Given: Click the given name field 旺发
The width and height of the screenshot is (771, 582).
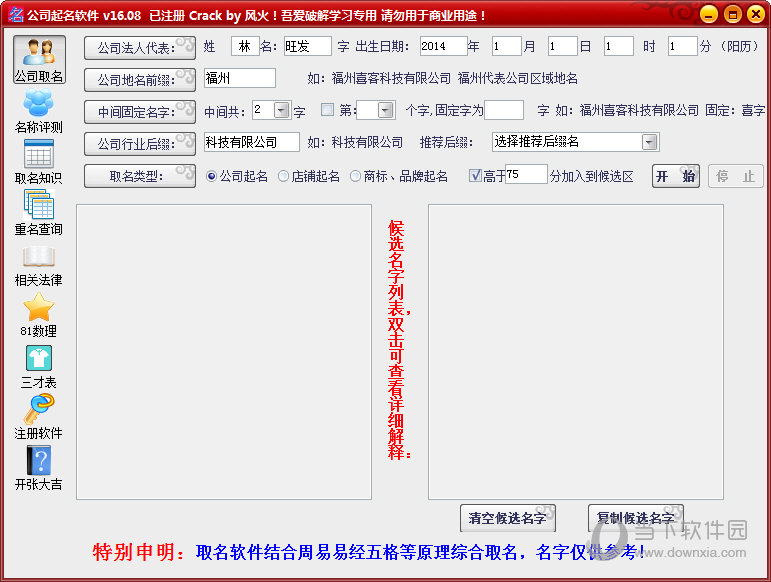Looking at the screenshot, I should point(307,46).
